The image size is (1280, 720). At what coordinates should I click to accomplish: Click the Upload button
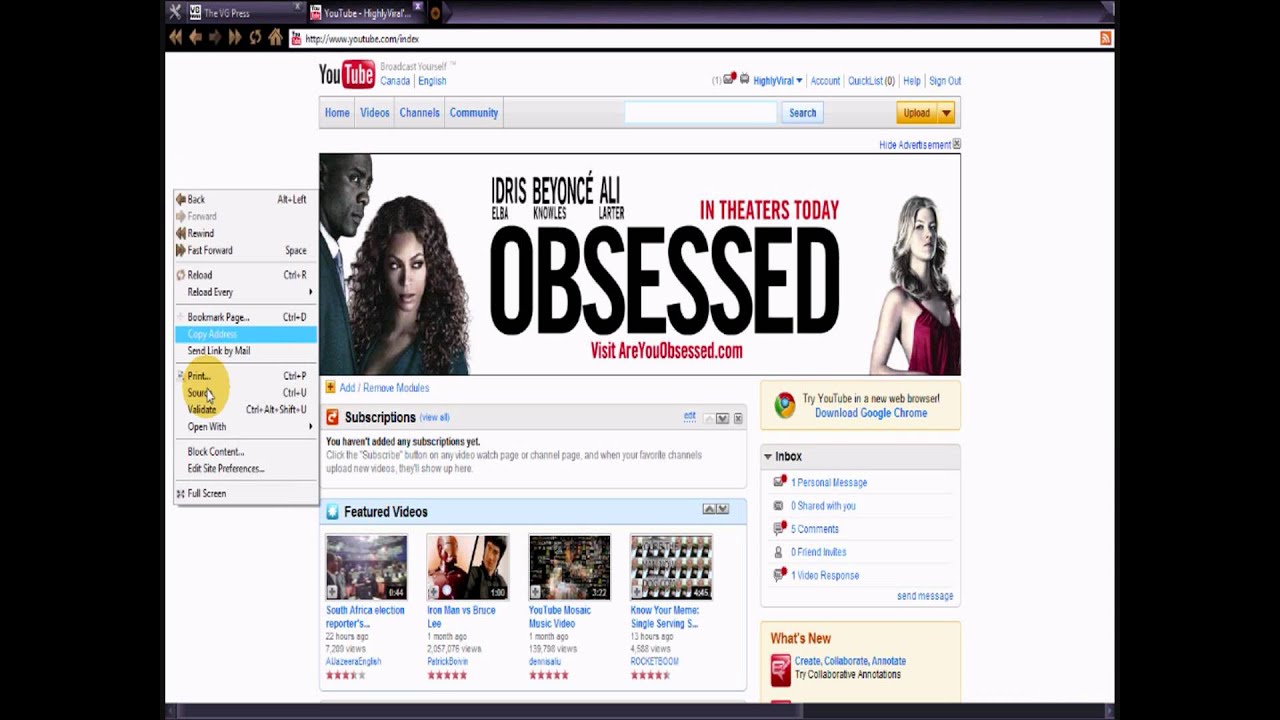tap(916, 113)
